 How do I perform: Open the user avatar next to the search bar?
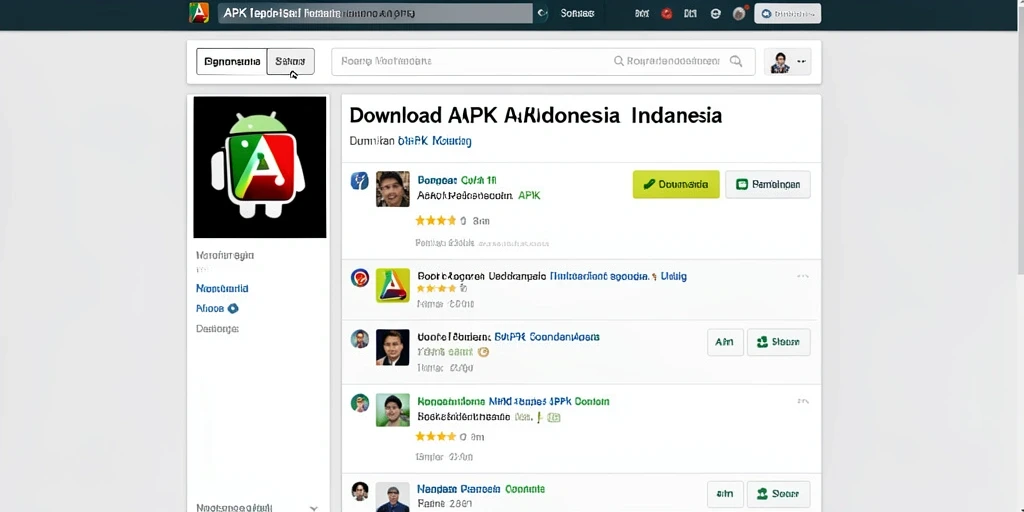point(780,62)
